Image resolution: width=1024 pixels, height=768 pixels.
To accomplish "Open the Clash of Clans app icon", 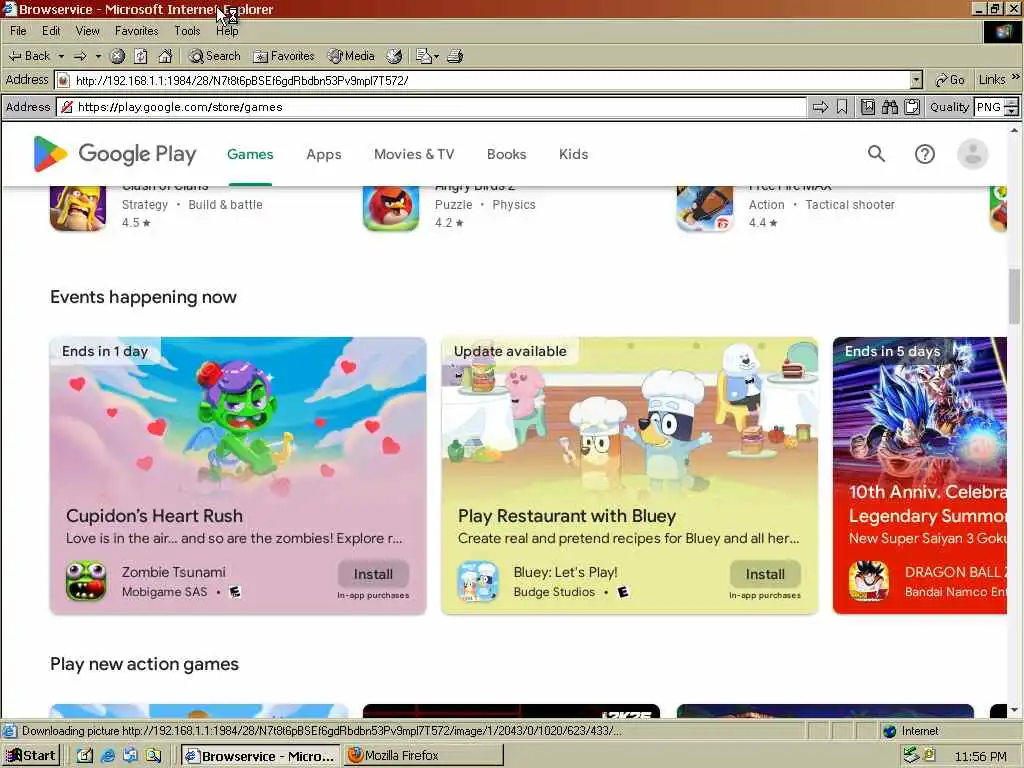I will pyautogui.click(x=78, y=208).
